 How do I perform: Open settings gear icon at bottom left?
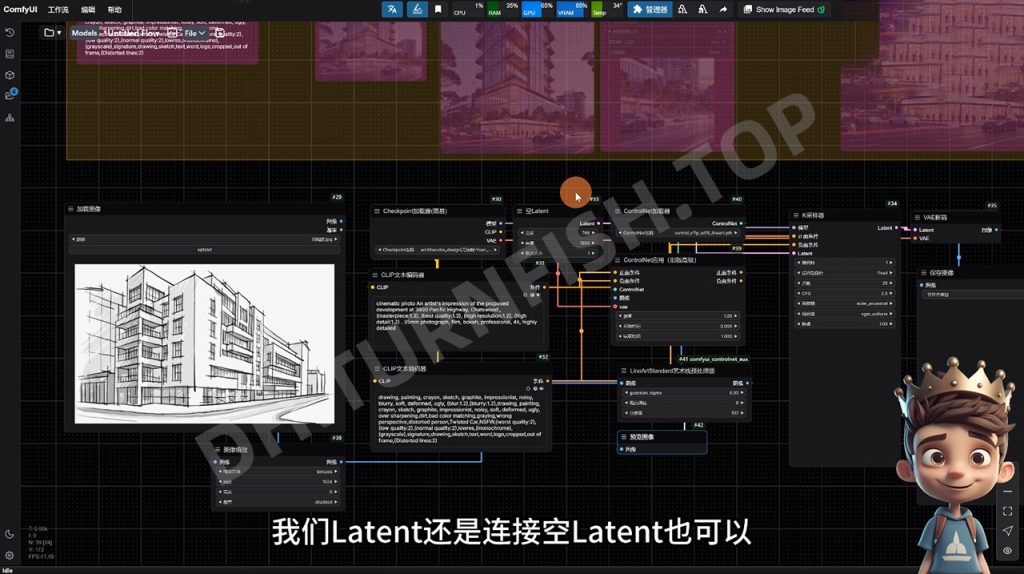(x=10, y=555)
